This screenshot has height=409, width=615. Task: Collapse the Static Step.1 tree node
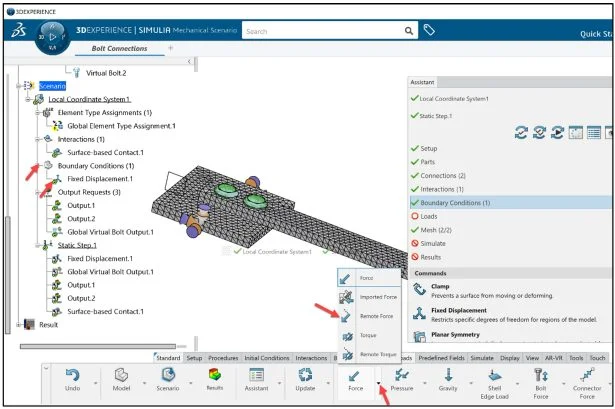[x=38, y=245]
